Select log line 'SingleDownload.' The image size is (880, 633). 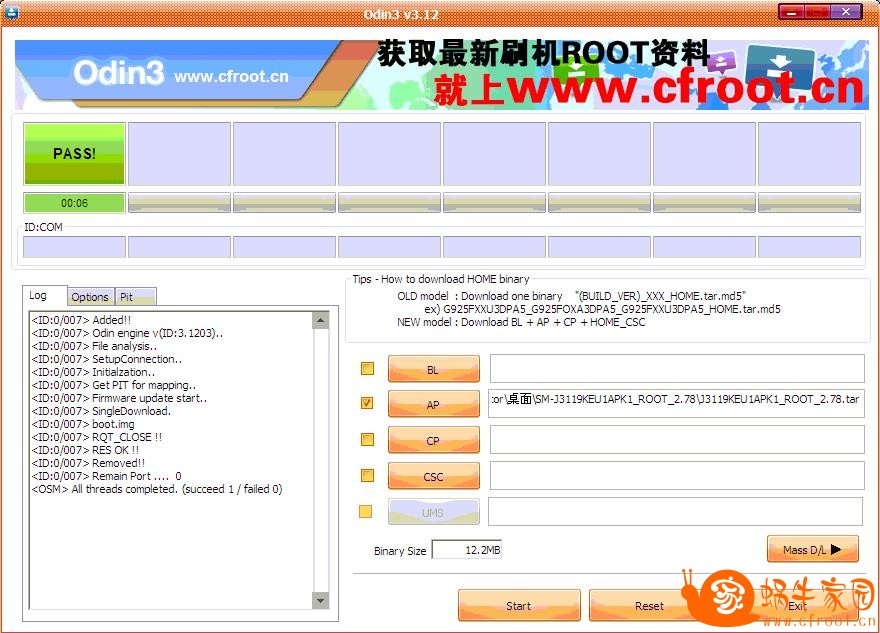click(101, 411)
